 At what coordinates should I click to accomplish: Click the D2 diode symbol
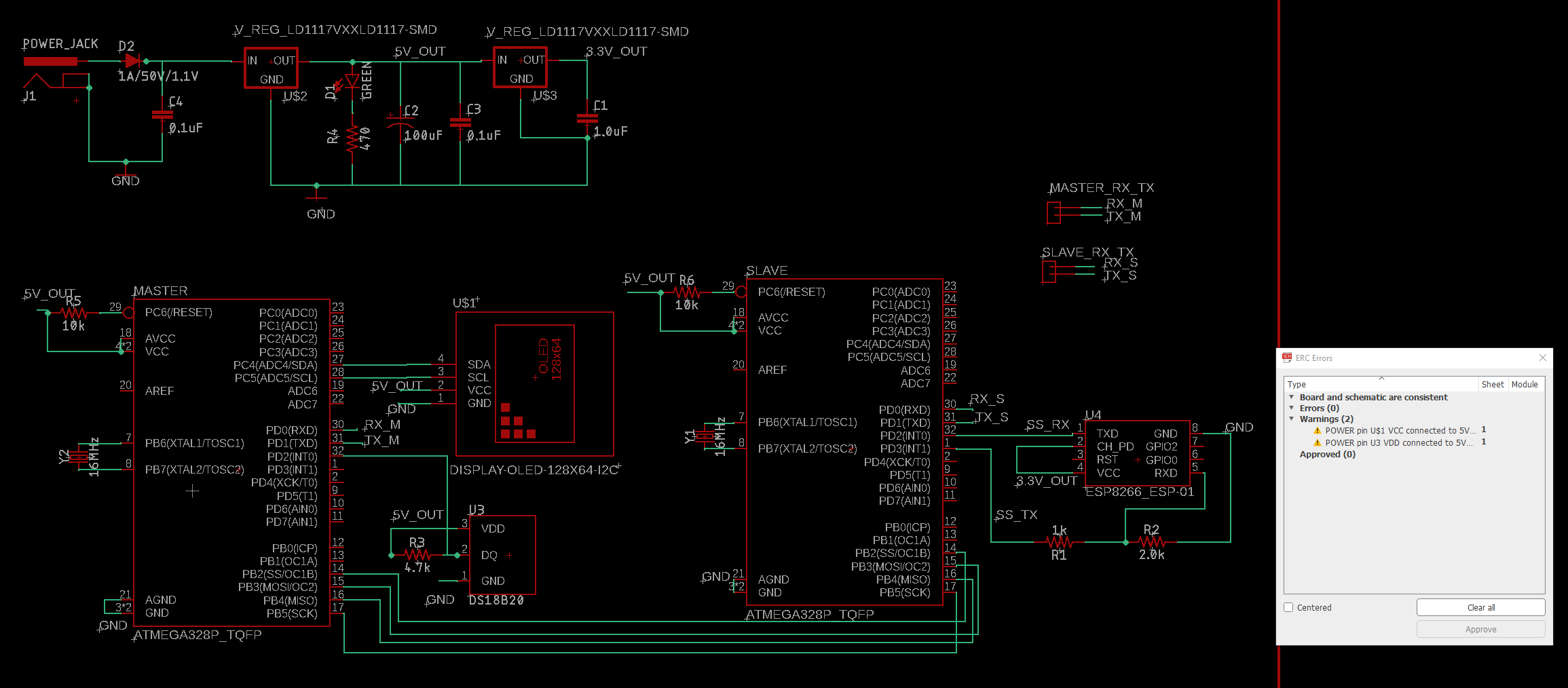click(x=132, y=61)
